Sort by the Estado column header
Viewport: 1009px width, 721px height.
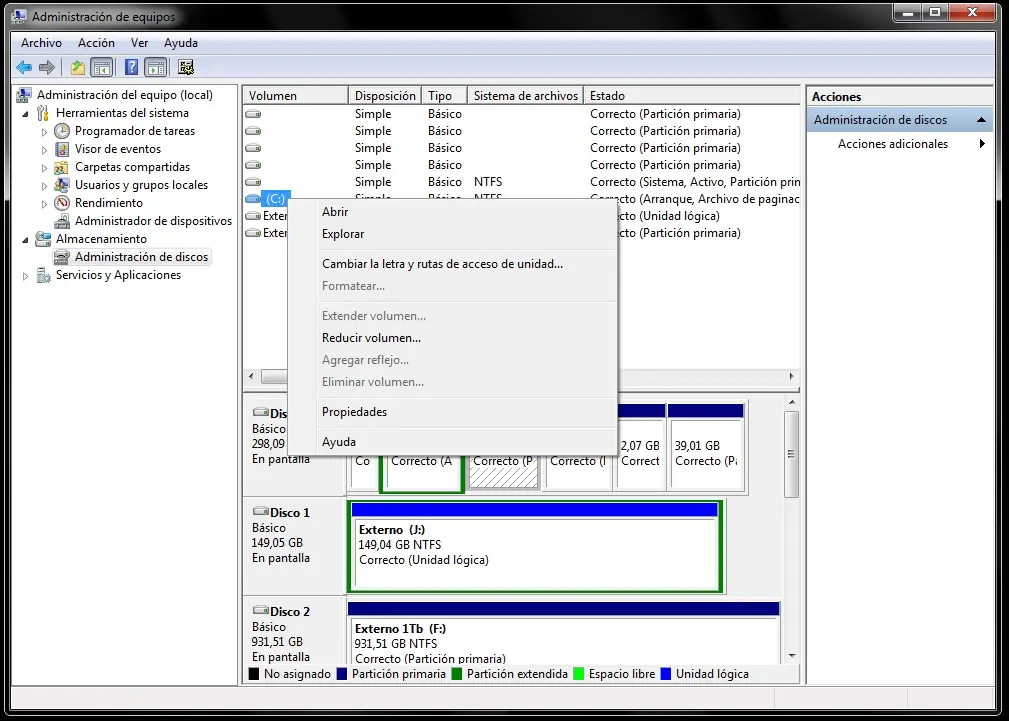692,96
